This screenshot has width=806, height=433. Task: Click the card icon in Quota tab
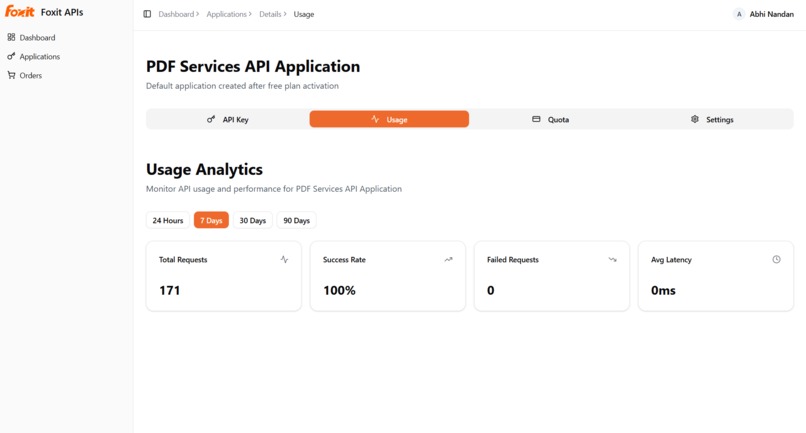click(x=536, y=119)
